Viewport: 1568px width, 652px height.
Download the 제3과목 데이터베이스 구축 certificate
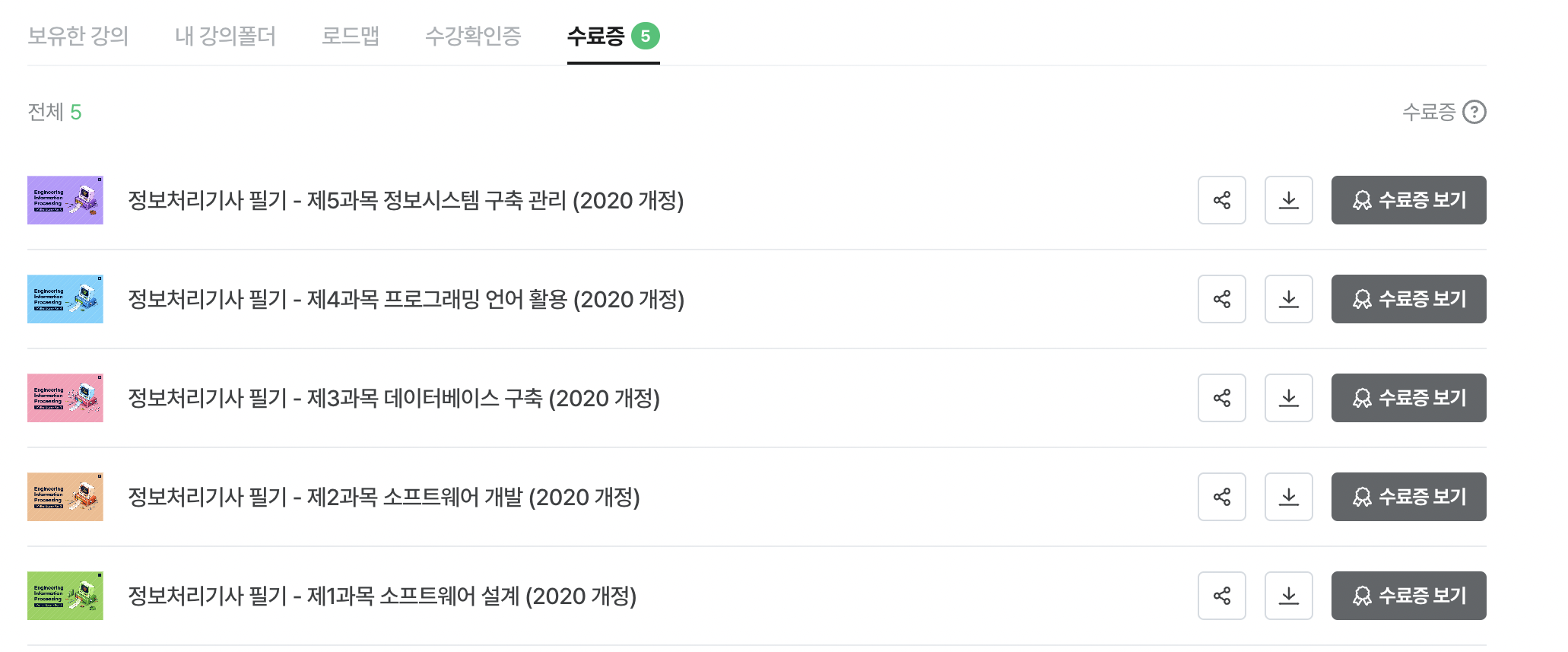tap(1288, 398)
